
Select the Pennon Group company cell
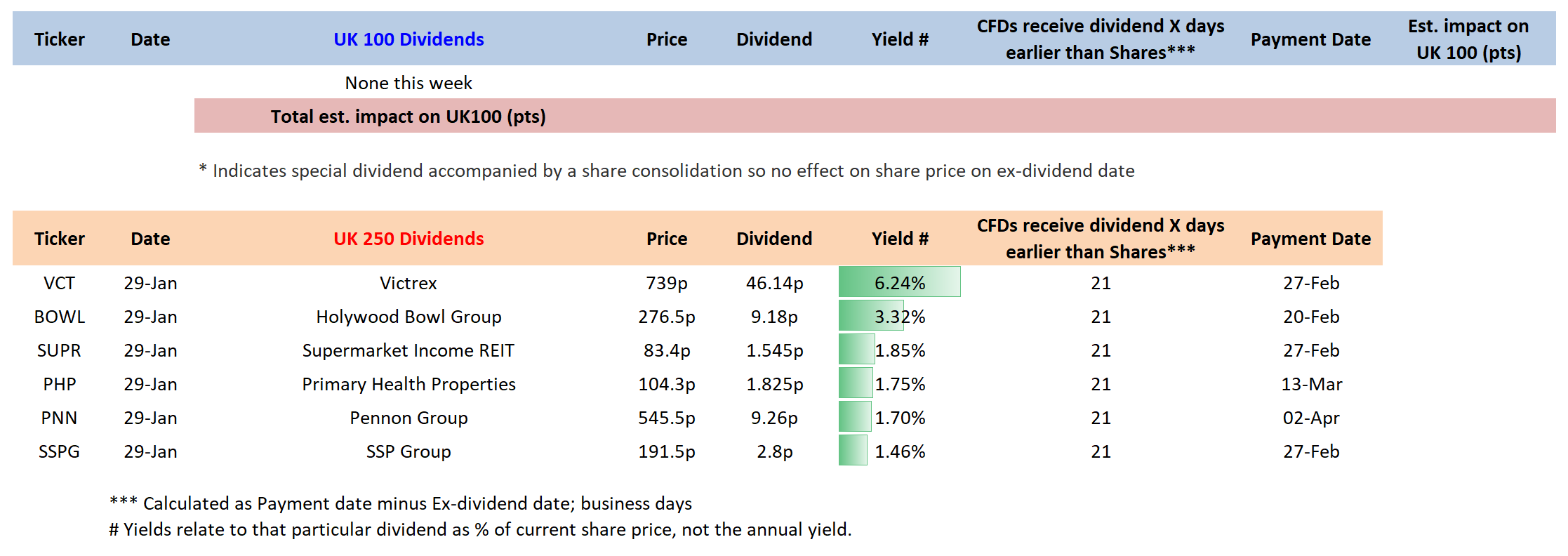(x=408, y=418)
